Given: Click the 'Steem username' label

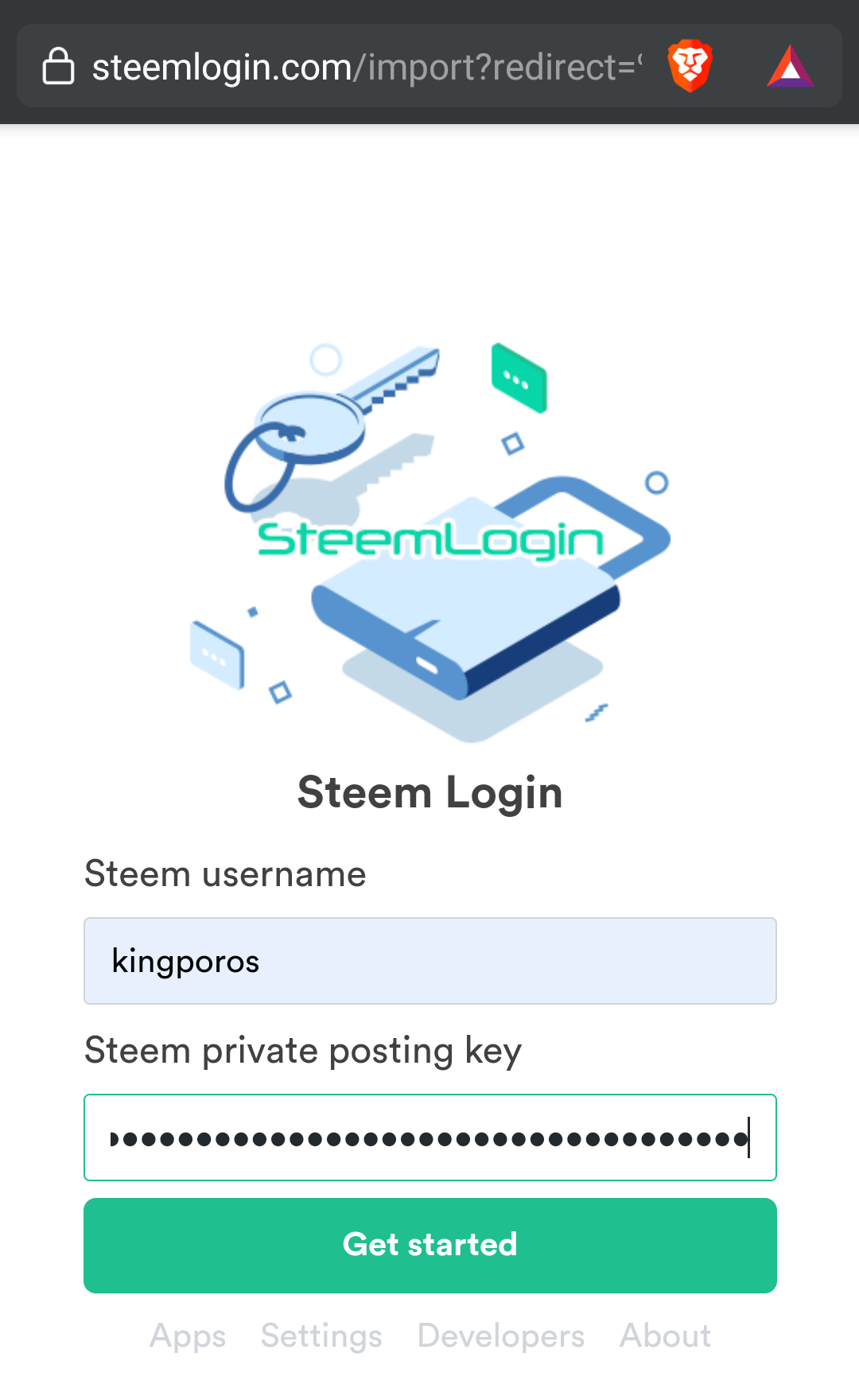Looking at the screenshot, I should 225,874.
